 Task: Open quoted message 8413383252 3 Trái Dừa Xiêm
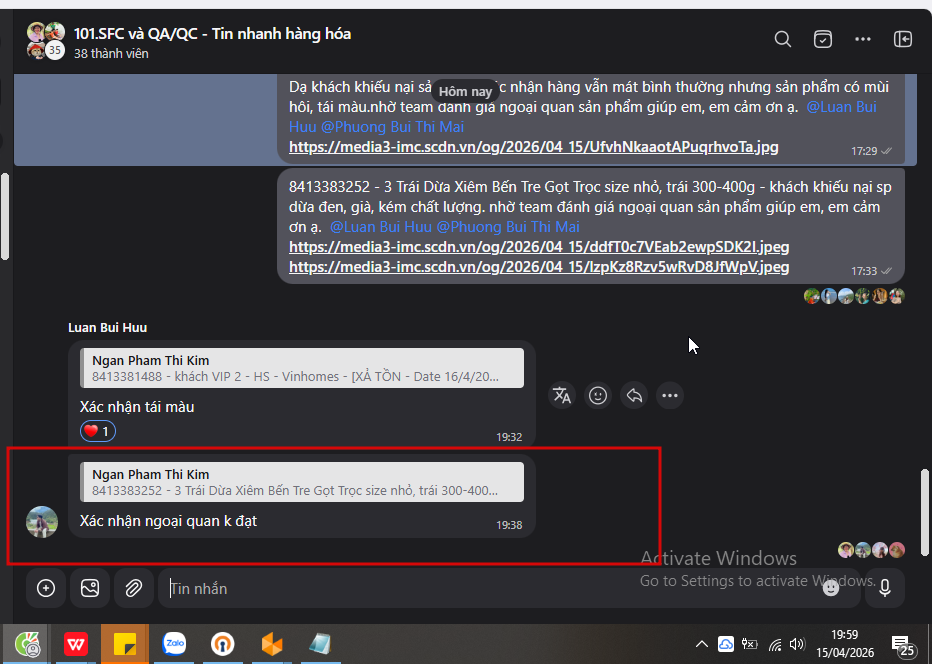coord(303,482)
